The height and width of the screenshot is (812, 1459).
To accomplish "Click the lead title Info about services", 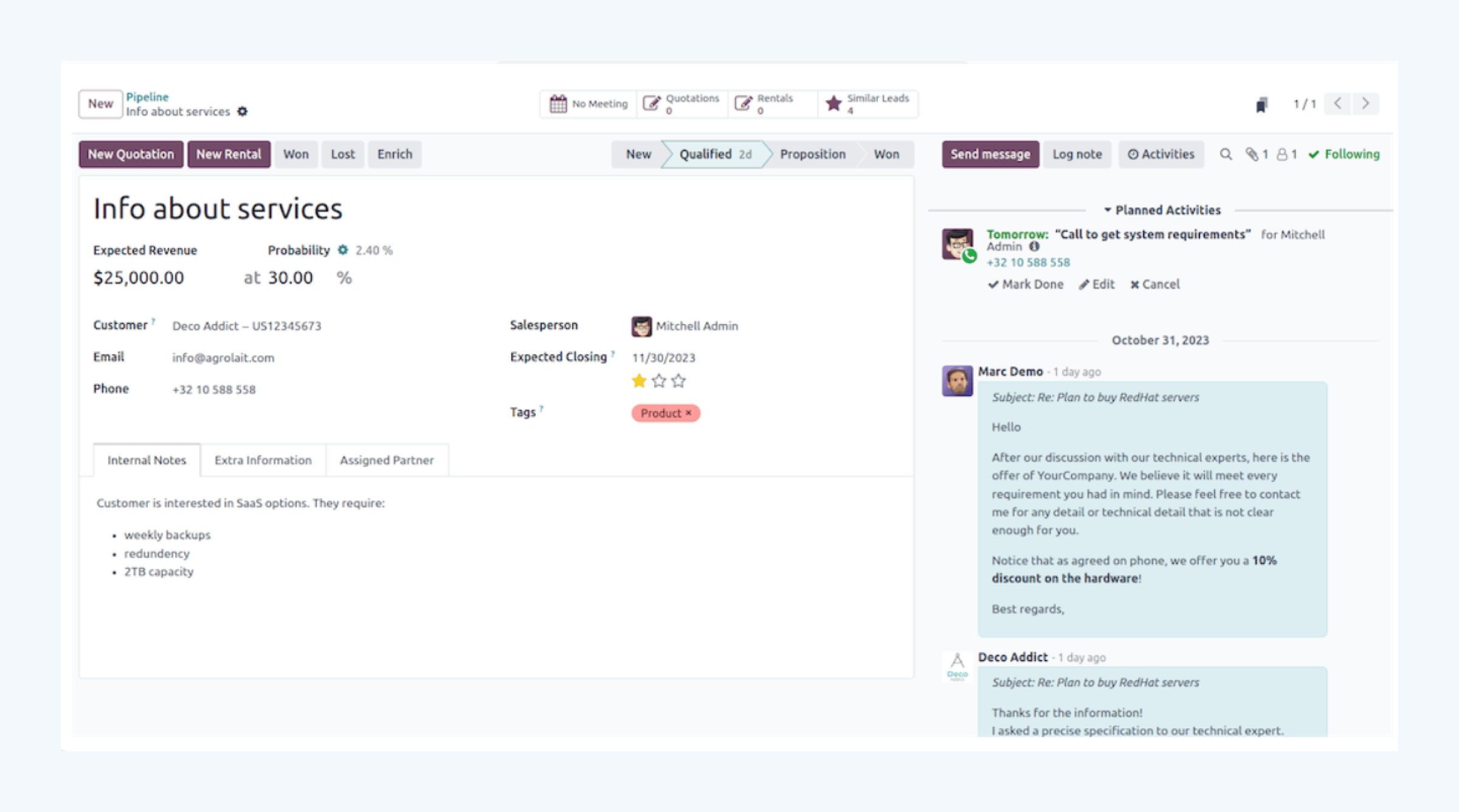I will click(x=218, y=208).
